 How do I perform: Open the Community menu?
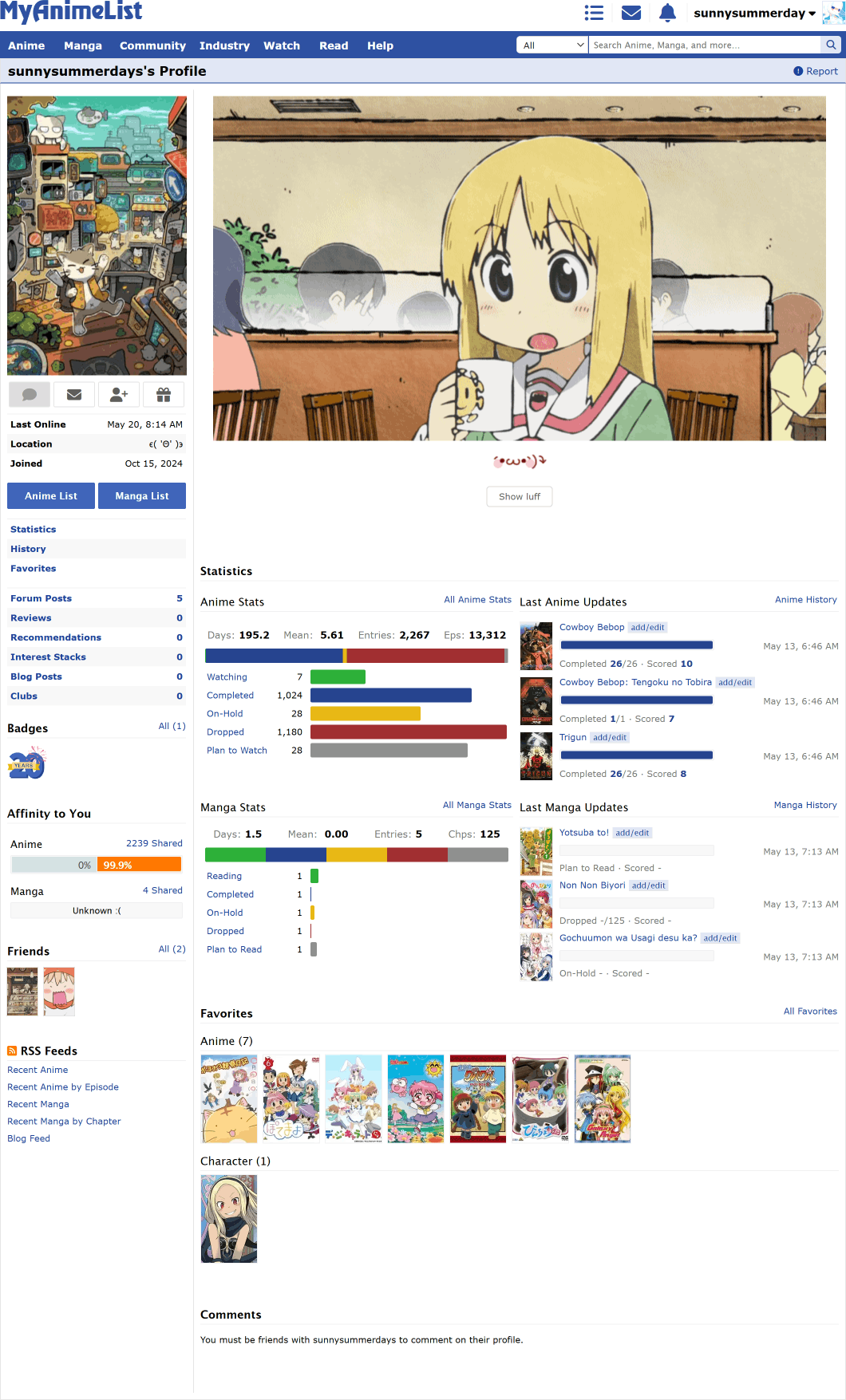pos(152,45)
